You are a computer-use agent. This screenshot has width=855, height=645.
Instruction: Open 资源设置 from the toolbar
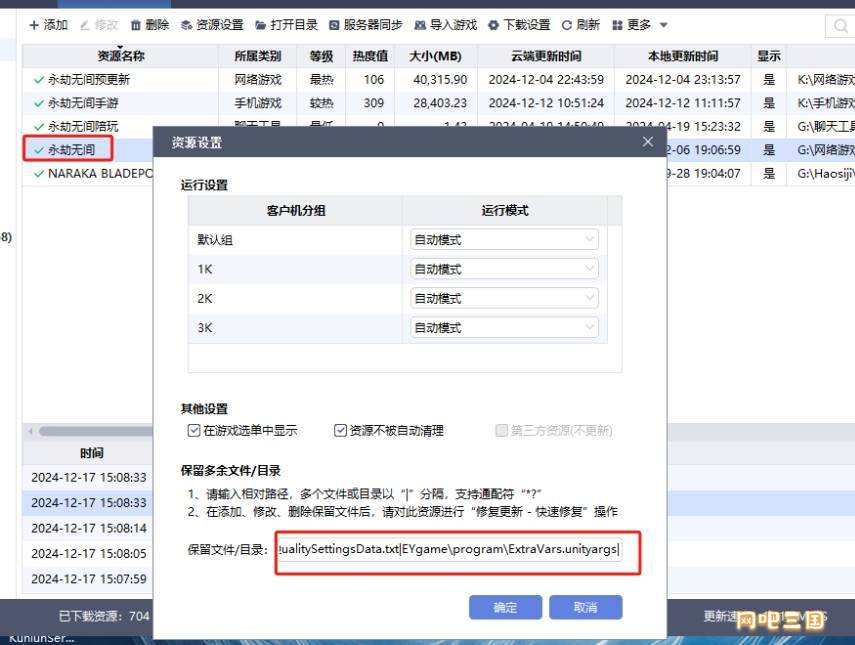[212, 25]
